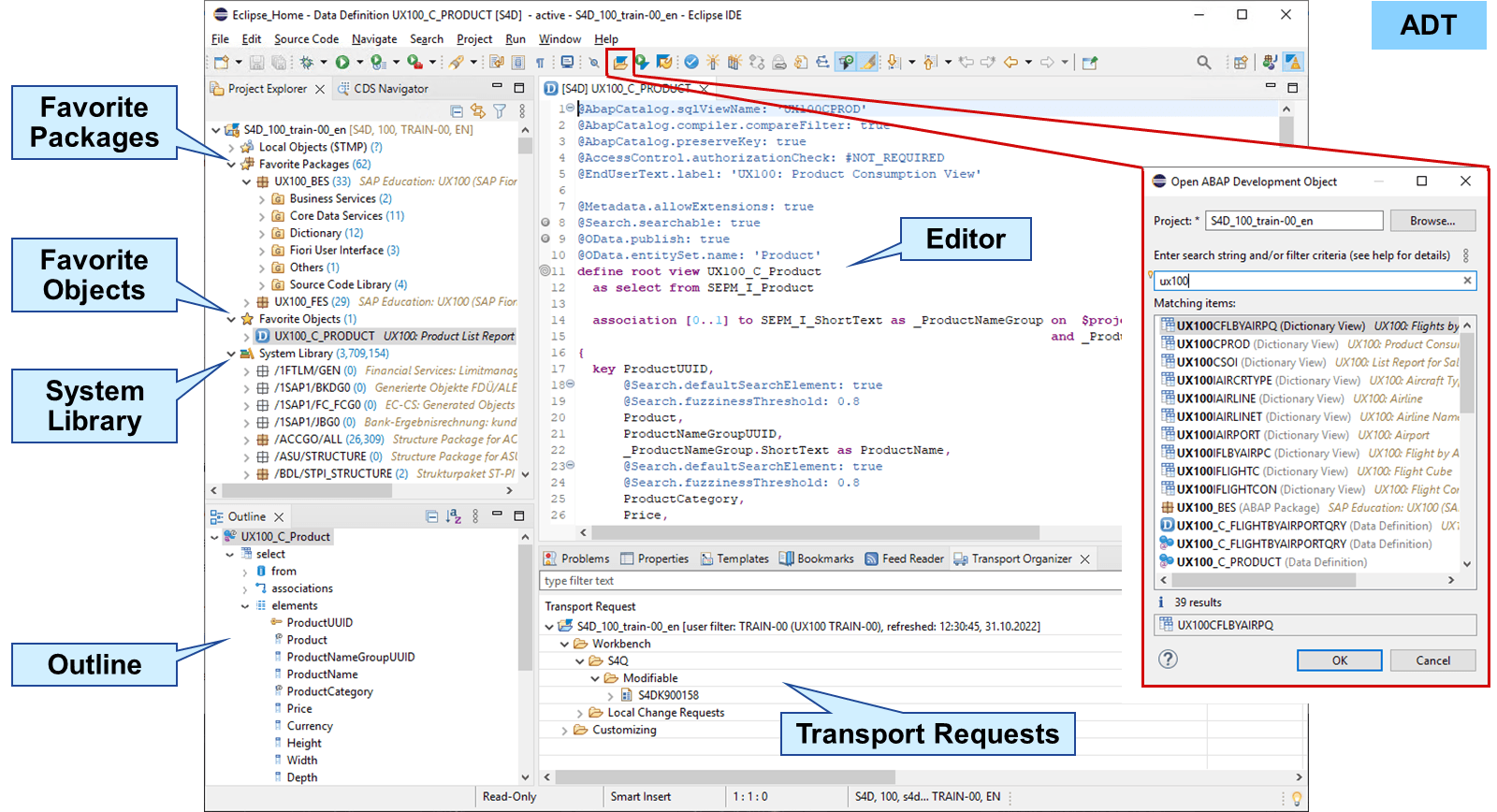Click the Project field in dialog
1497x812 pixels.
coord(1294,221)
